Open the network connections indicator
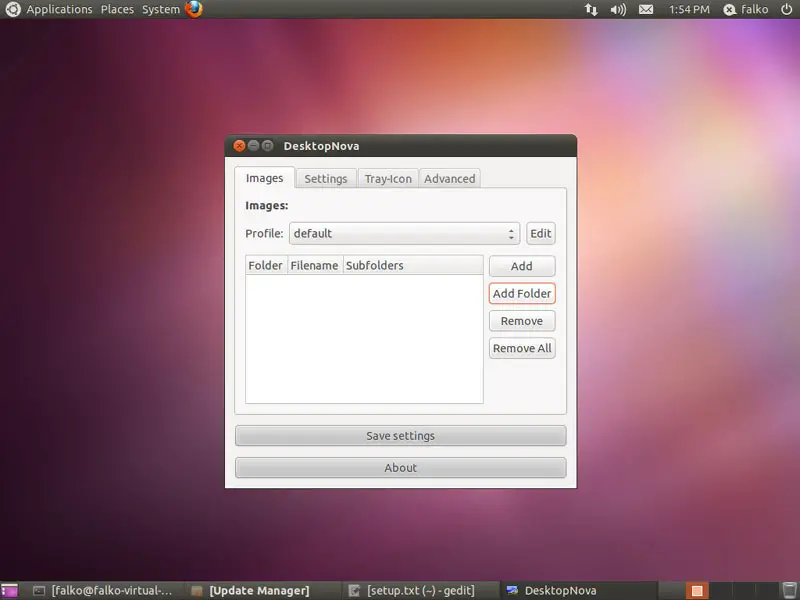This screenshot has width=800, height=600. (x=591, y=9)
